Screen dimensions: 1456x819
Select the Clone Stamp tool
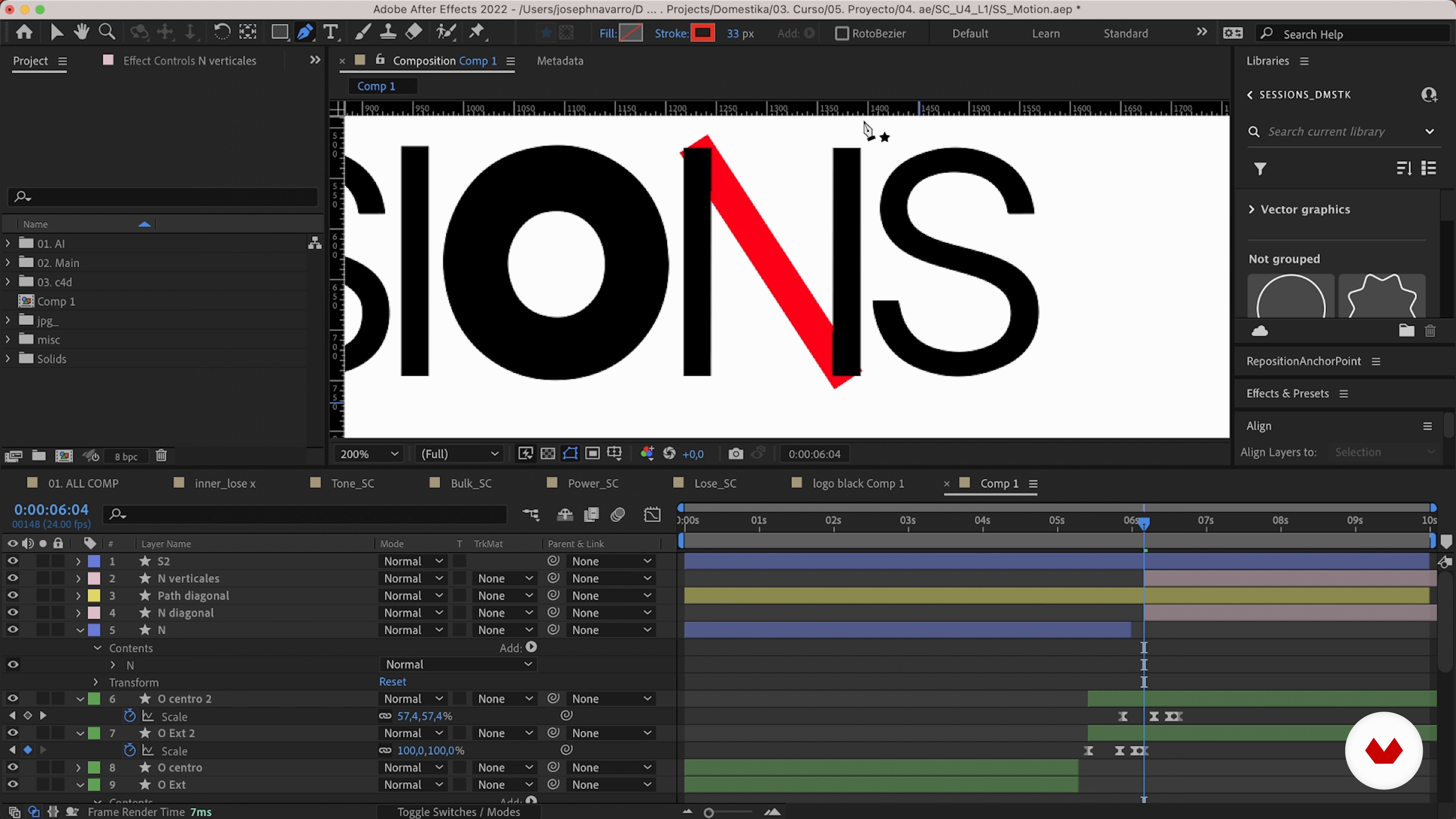(x=388, y=32)
